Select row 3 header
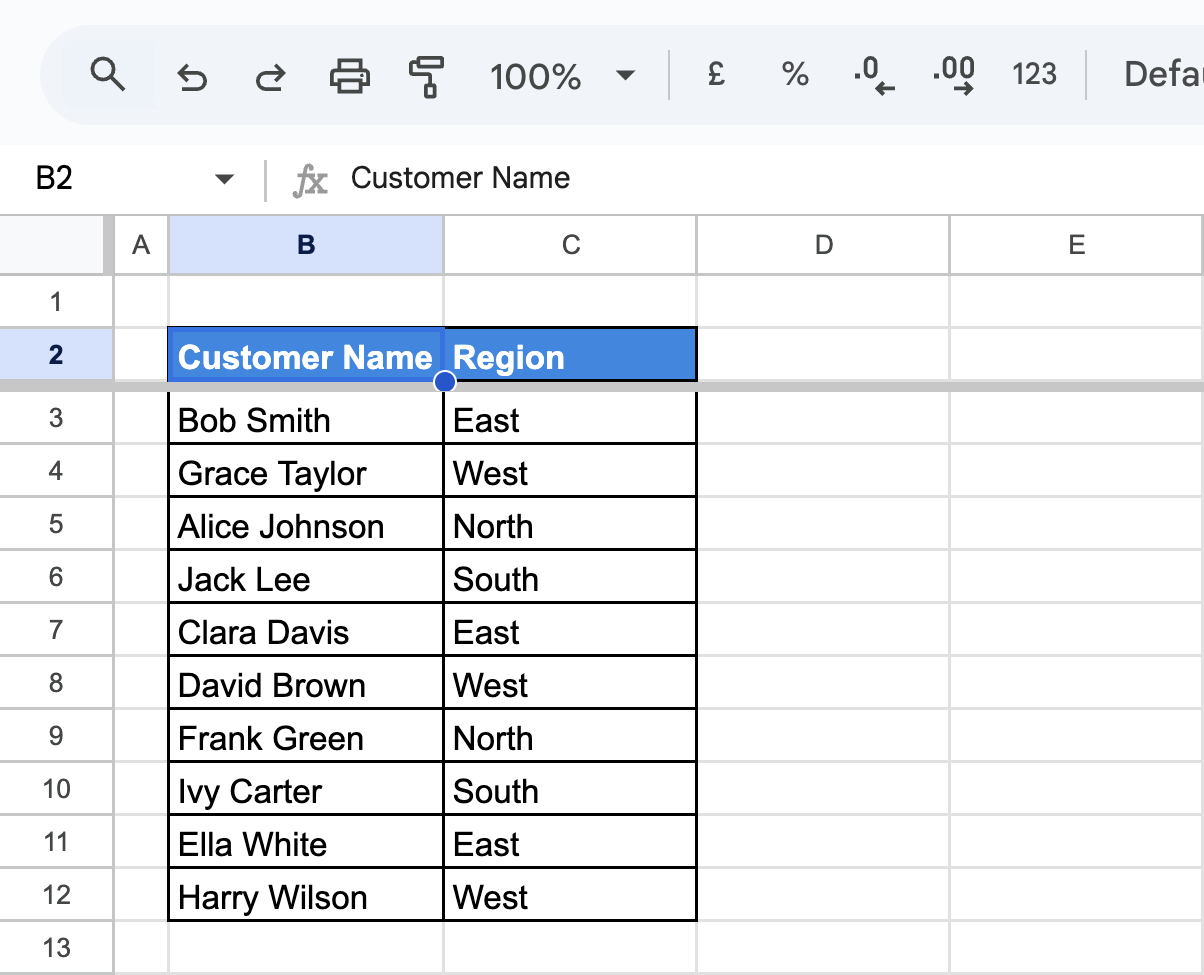 tap(56, 418)
